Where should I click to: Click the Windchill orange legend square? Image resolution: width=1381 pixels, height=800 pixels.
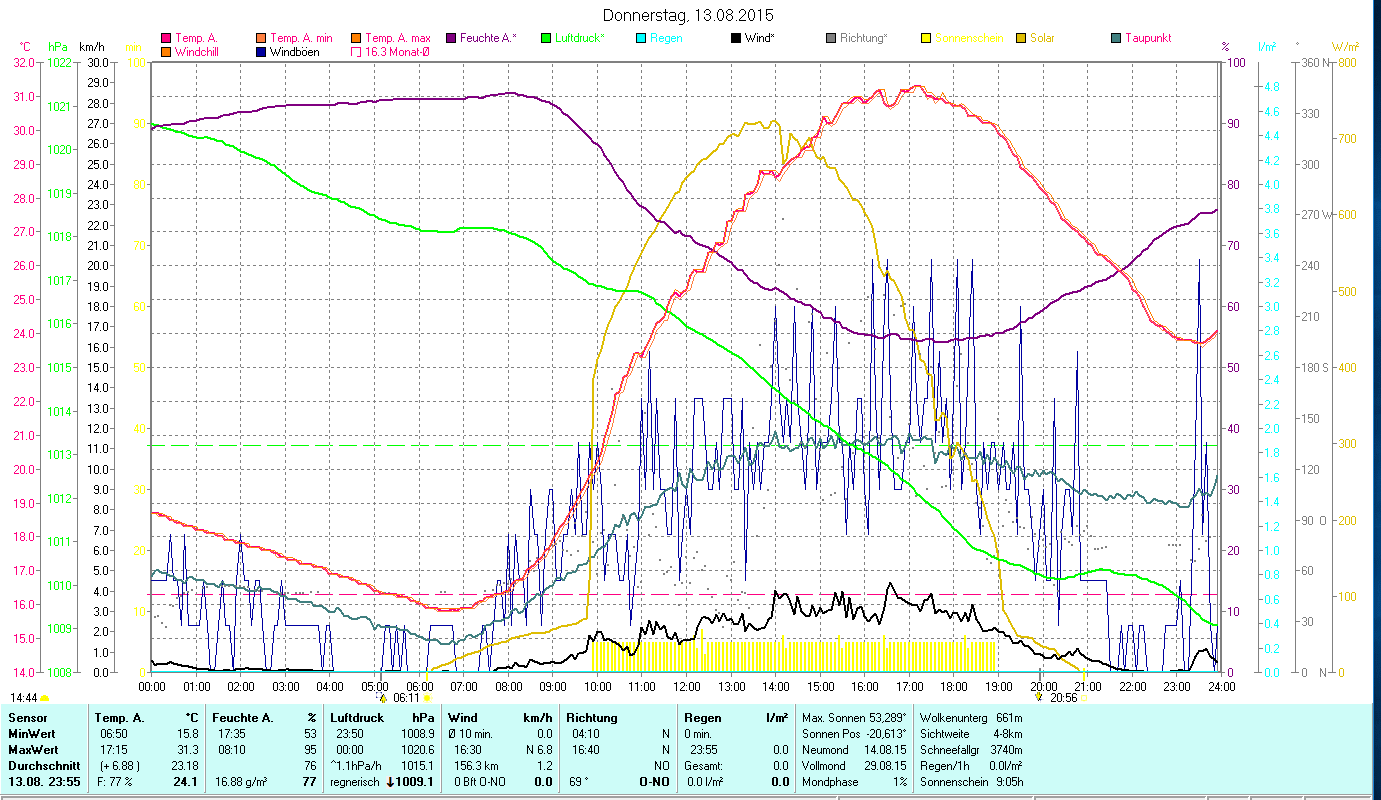pos(166,52)
